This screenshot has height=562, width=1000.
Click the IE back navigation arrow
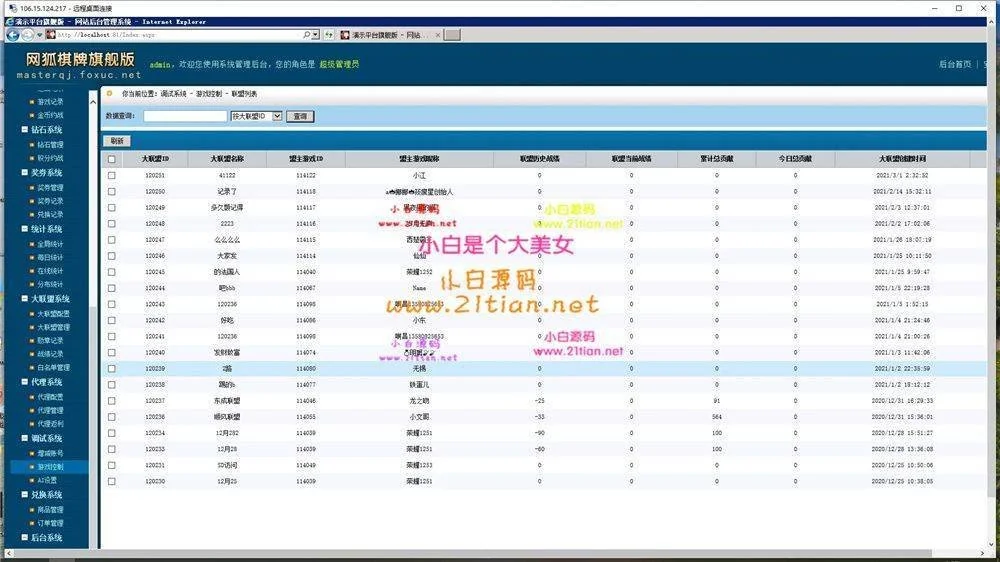pyautogui.click(x=13, y=34)
